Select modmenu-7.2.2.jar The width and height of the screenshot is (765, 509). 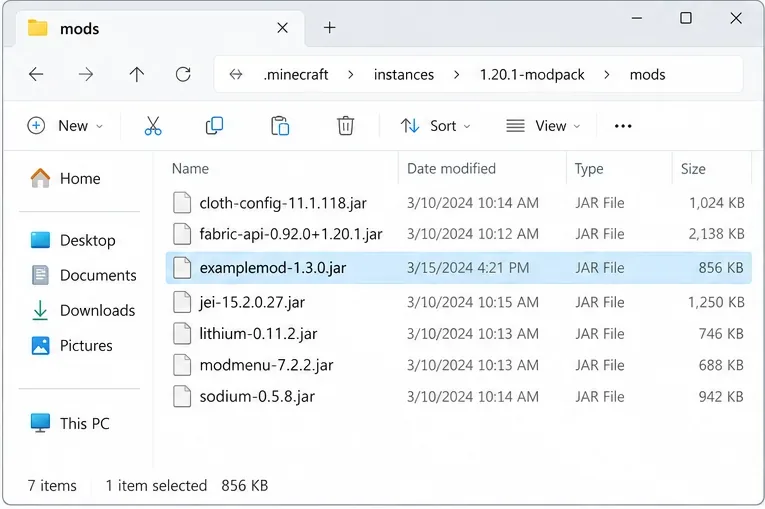tap(459, 365)
